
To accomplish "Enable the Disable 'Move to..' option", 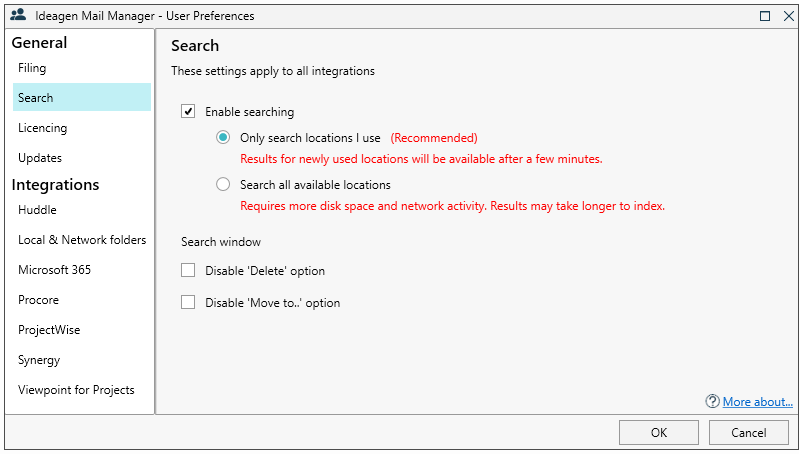I will tap(188, 302).
